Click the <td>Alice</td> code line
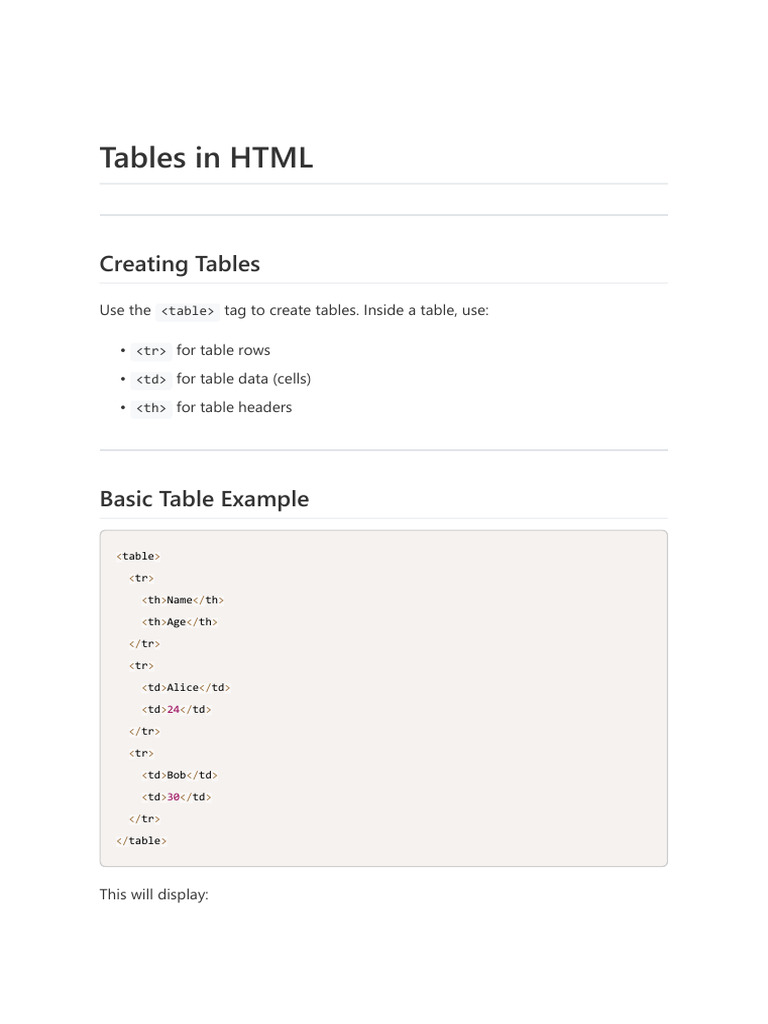Screen dimensions: 768x1024 pos(186,688)
